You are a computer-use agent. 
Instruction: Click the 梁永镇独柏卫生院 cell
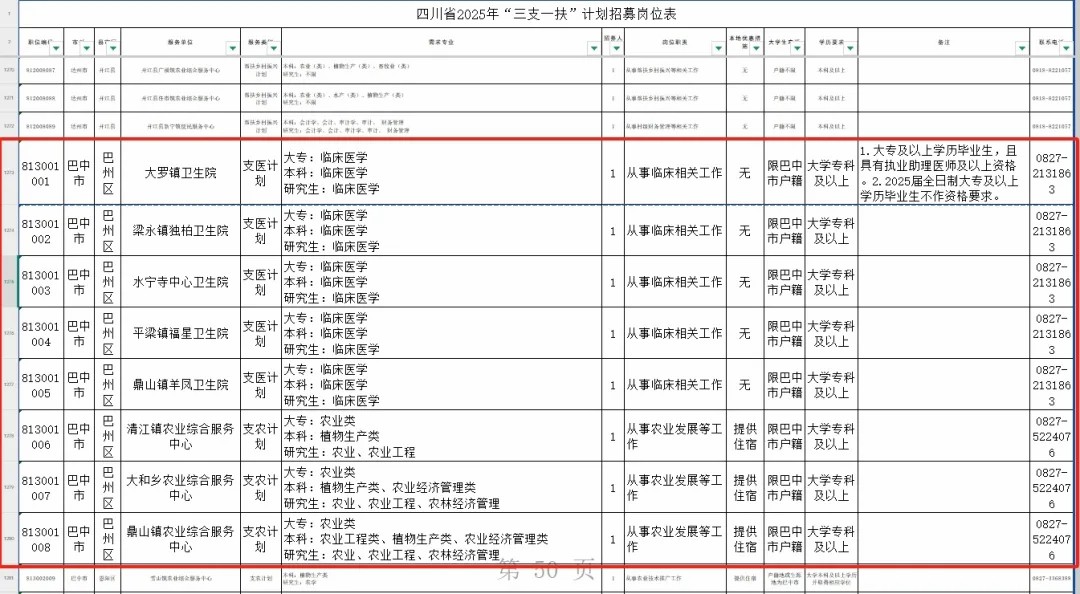pos(180,231)
